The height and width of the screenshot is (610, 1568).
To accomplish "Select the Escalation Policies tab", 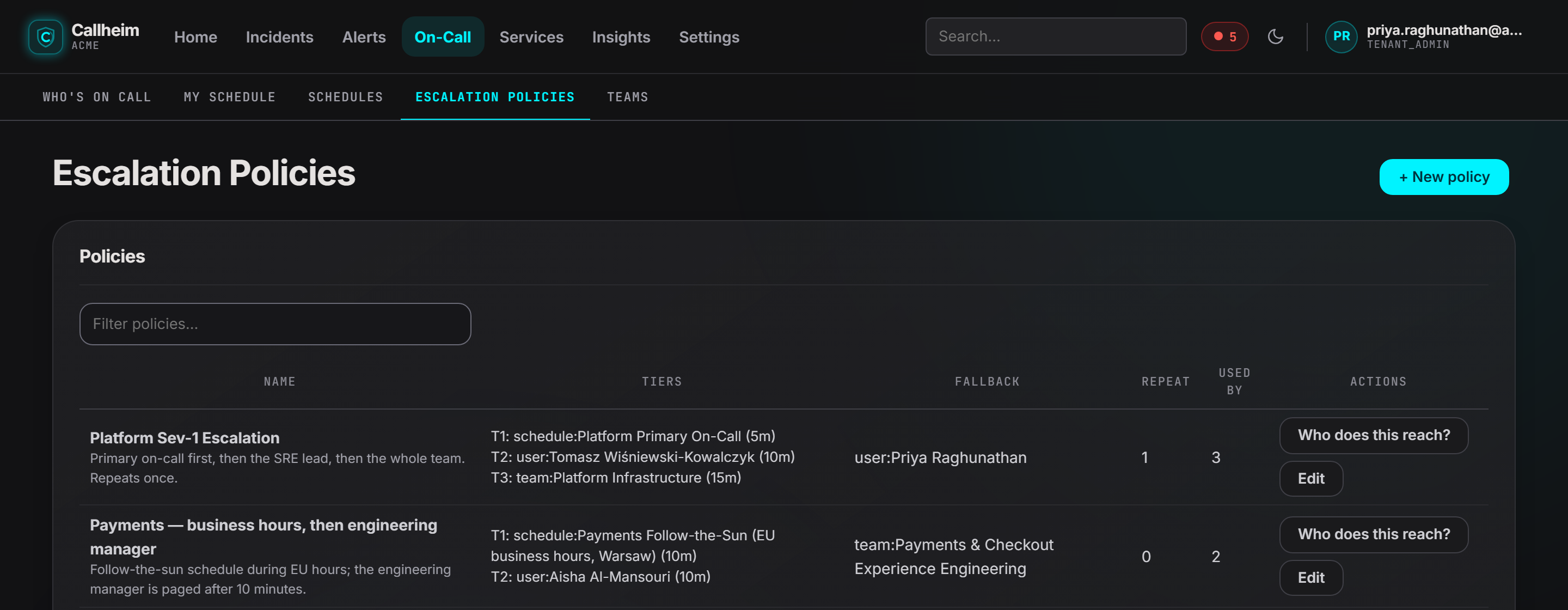I will click(495, 97).
